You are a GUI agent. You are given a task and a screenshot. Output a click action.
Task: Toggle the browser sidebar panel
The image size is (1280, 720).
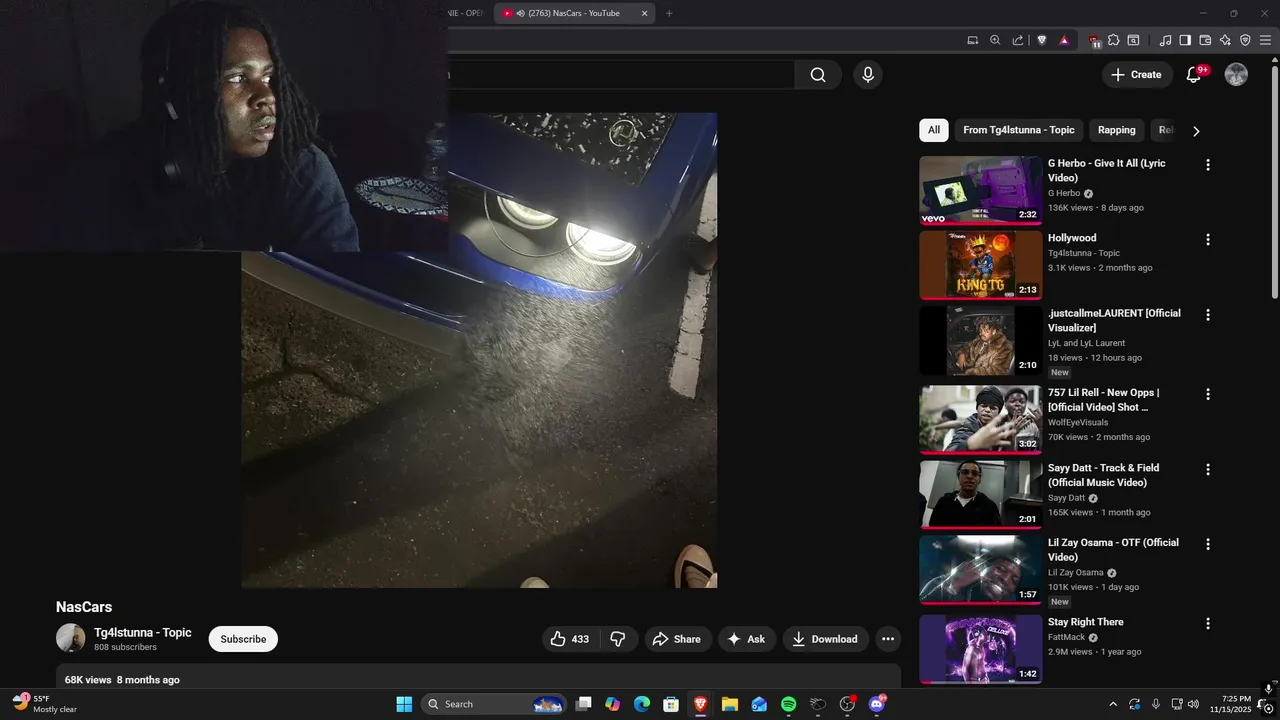[1185, 40]
